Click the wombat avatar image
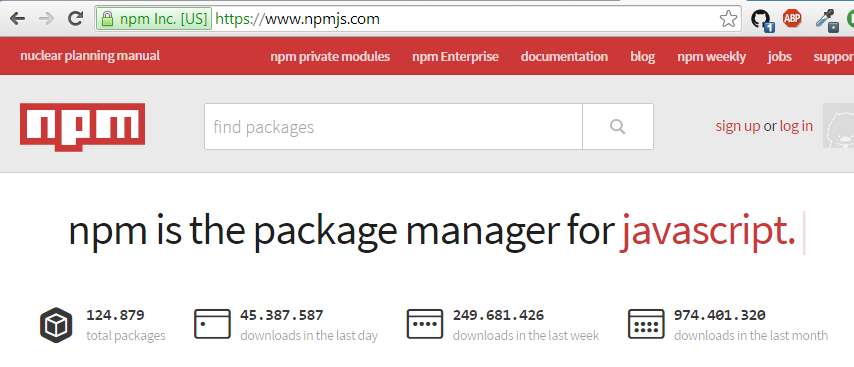This screenshot has height=367, width=854. pyautogui.click(x=839, y=126)
